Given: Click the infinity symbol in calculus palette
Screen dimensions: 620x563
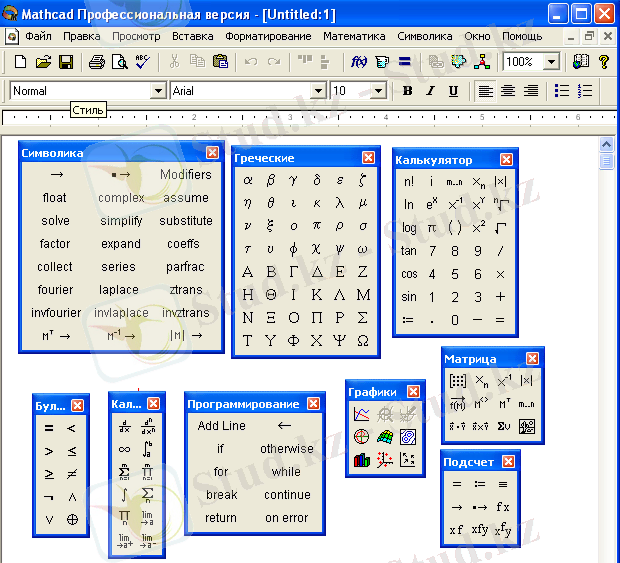Looking at the screenshot, I should coord(125,449).
